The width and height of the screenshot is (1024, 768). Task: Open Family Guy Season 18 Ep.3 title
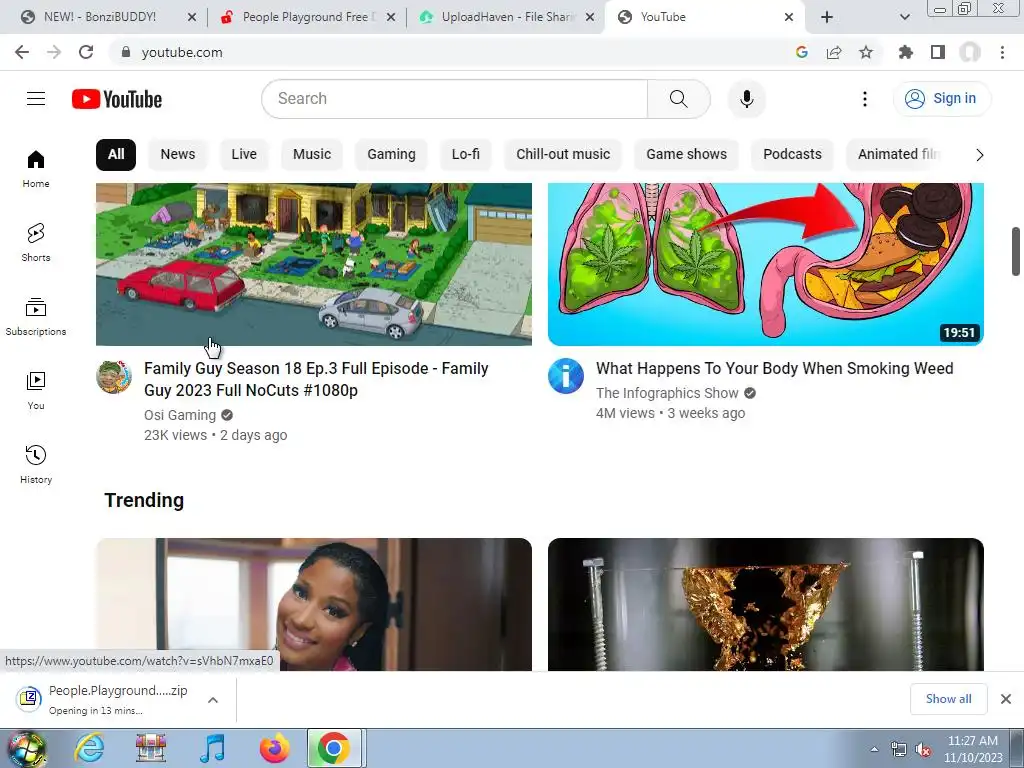click(316, 379)
